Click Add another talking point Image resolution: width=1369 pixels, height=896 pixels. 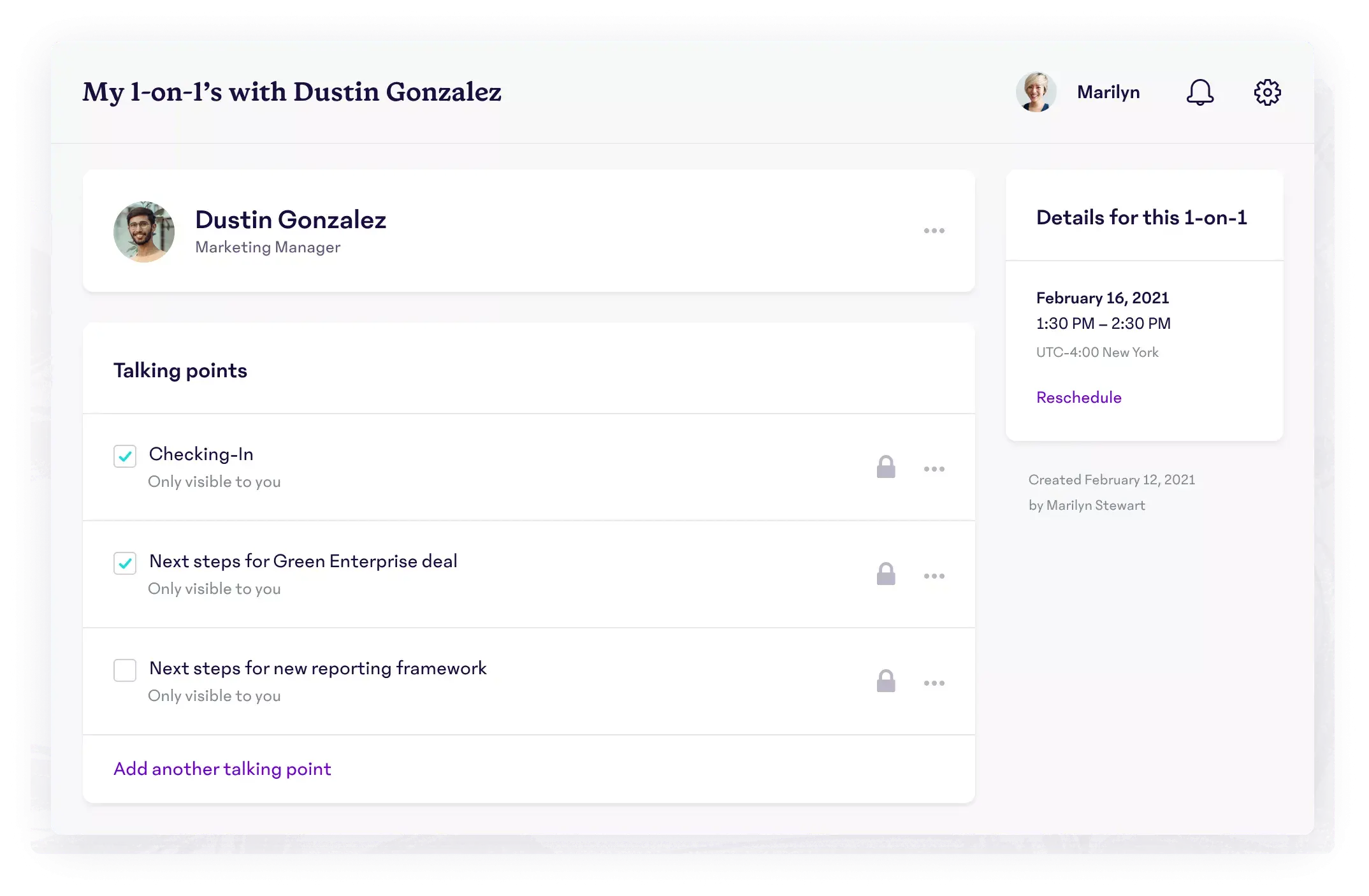(222, 769)
